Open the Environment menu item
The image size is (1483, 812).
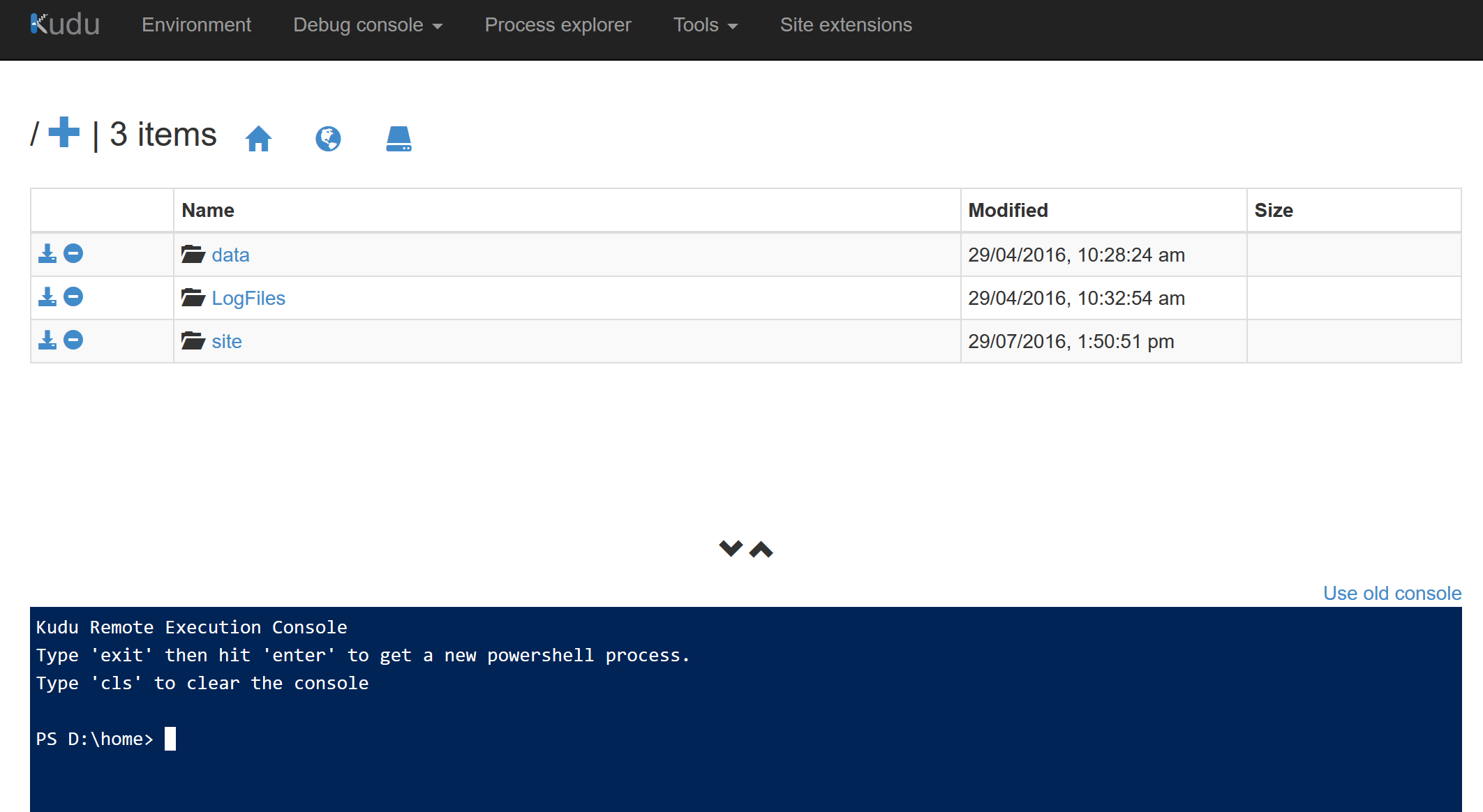[197, 25]
